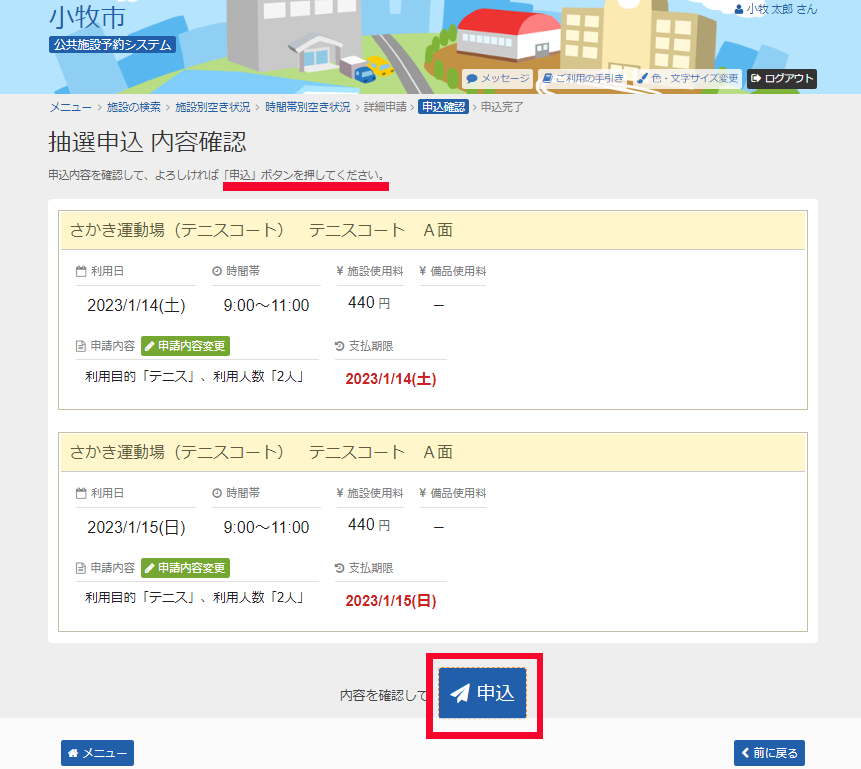Select the highlighted 申込確認 breadcrumb step
861x769 pixels.
(442, 106)
